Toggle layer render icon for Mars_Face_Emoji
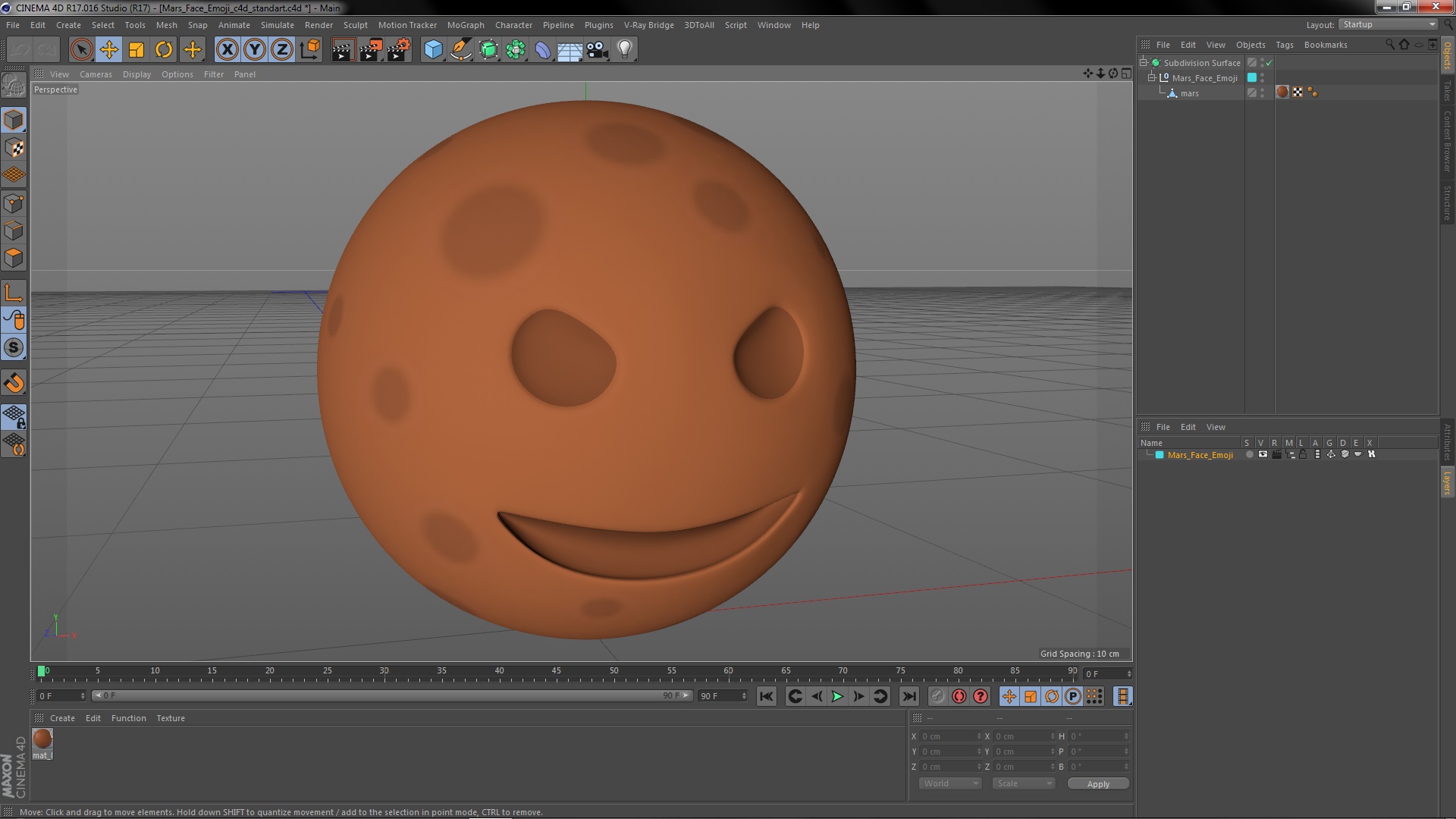The width and height of the screenshot is (1456, 819). pos(1276,454)
